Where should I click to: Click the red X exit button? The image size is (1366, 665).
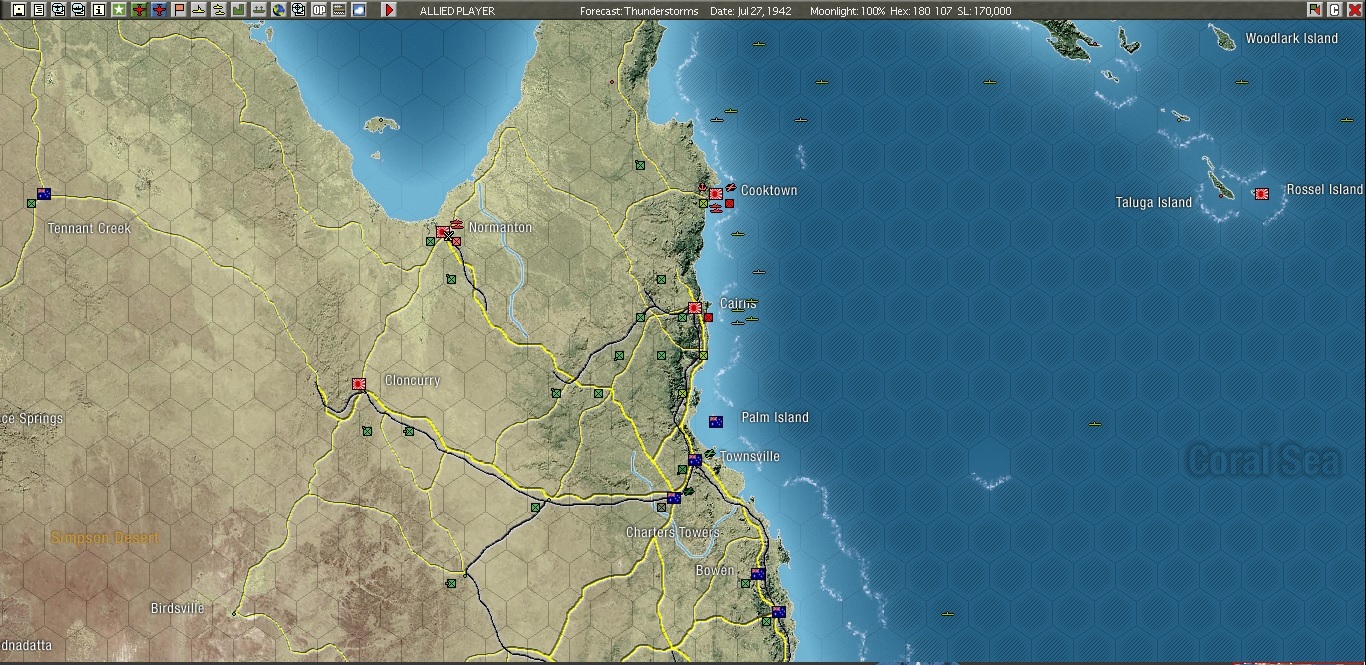(x=1355, y=10)
